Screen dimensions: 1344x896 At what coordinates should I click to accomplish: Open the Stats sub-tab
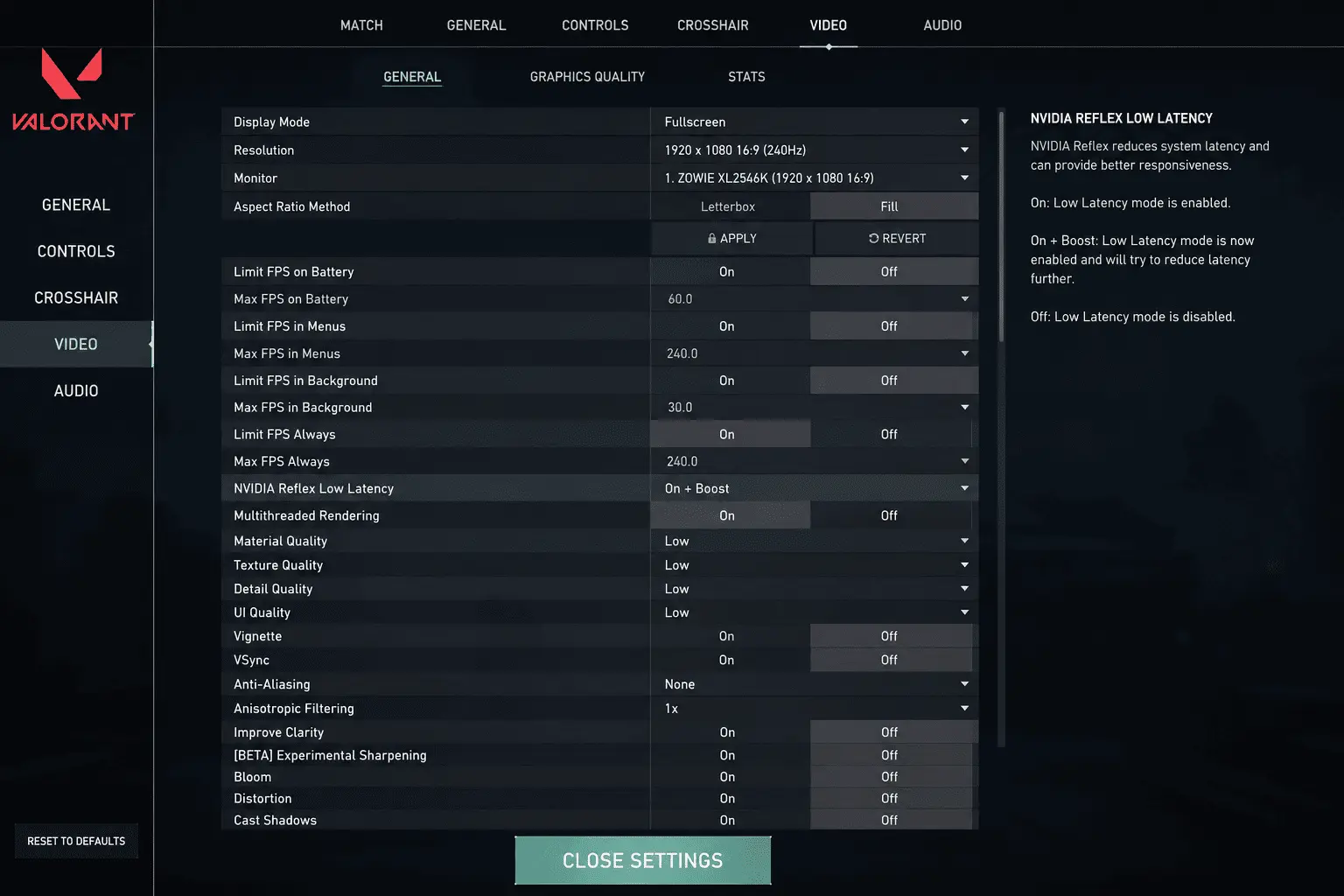pos(746,77)
